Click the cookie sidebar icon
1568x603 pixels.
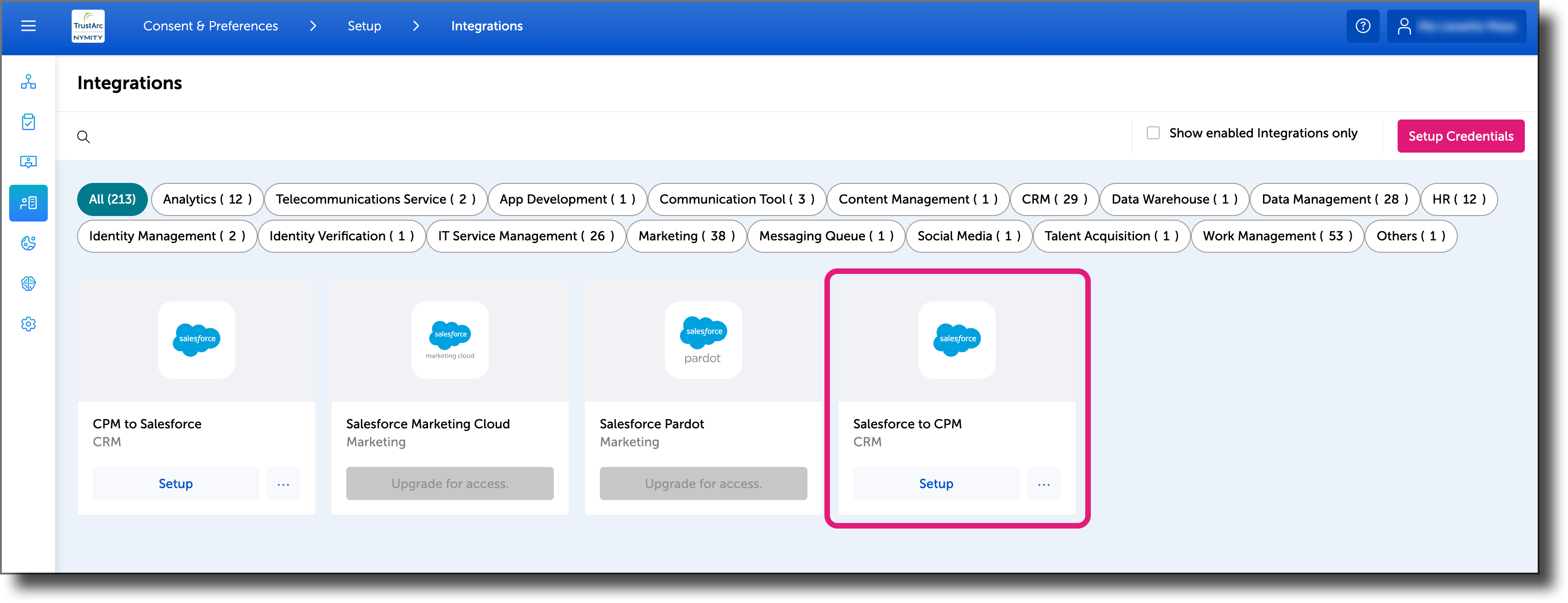point(28,244)
